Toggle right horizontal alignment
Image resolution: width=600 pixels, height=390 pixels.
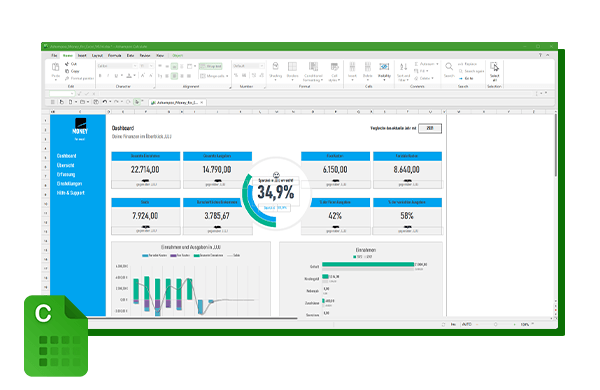pyautogui.click(x=181, y=76)
